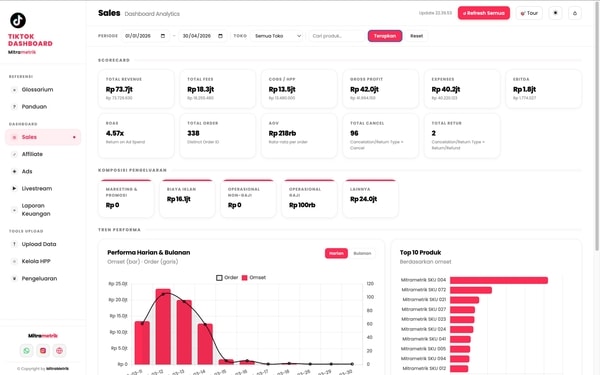Click the Total Revenue Rp 73.7jt card
600x375 pixels.
point(136,89)
